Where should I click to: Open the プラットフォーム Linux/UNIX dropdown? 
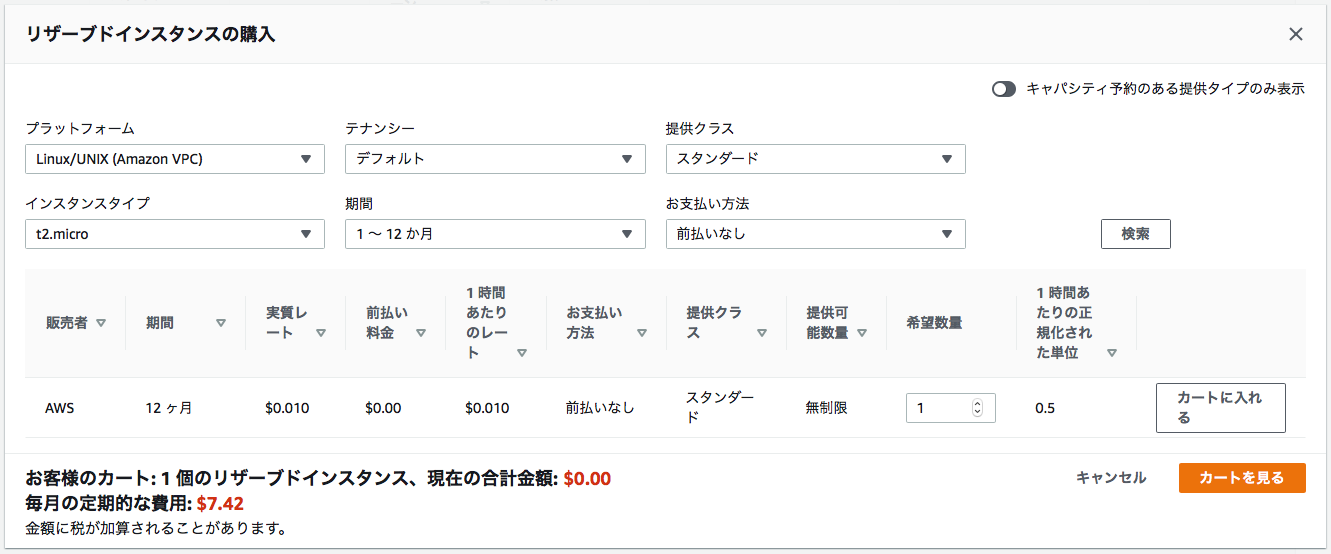click(175, 159)
